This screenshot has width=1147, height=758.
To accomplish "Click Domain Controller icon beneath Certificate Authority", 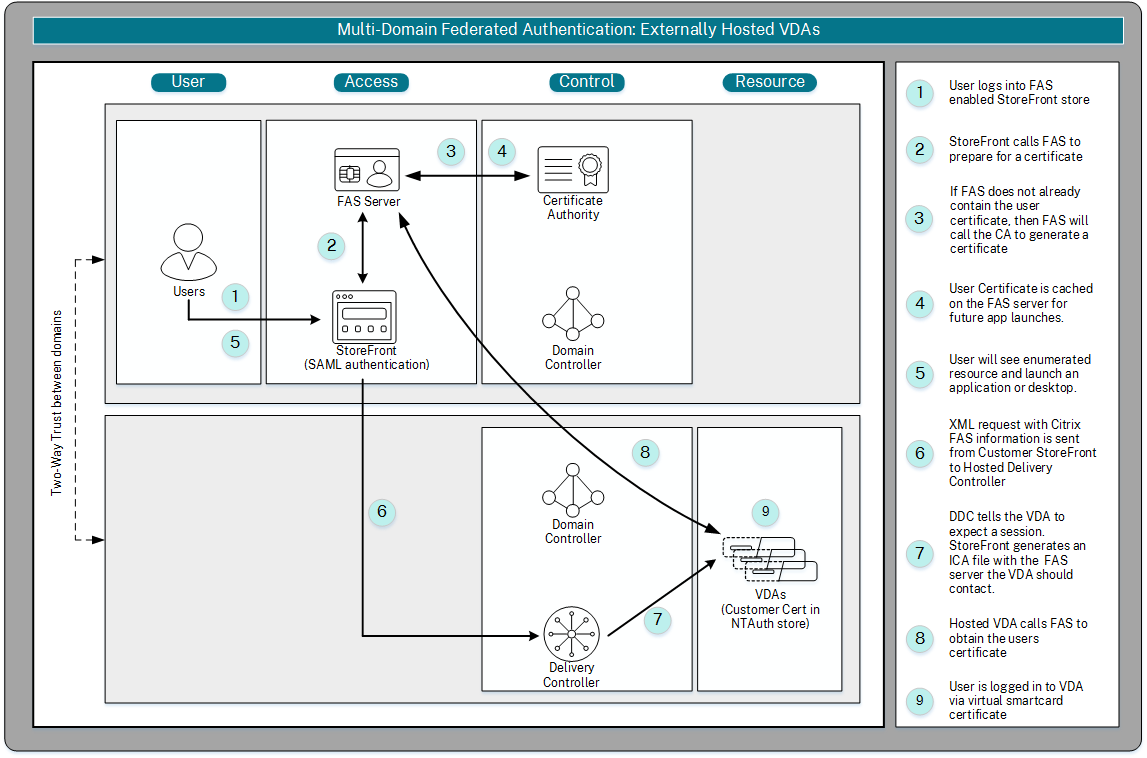I will 573,315.
